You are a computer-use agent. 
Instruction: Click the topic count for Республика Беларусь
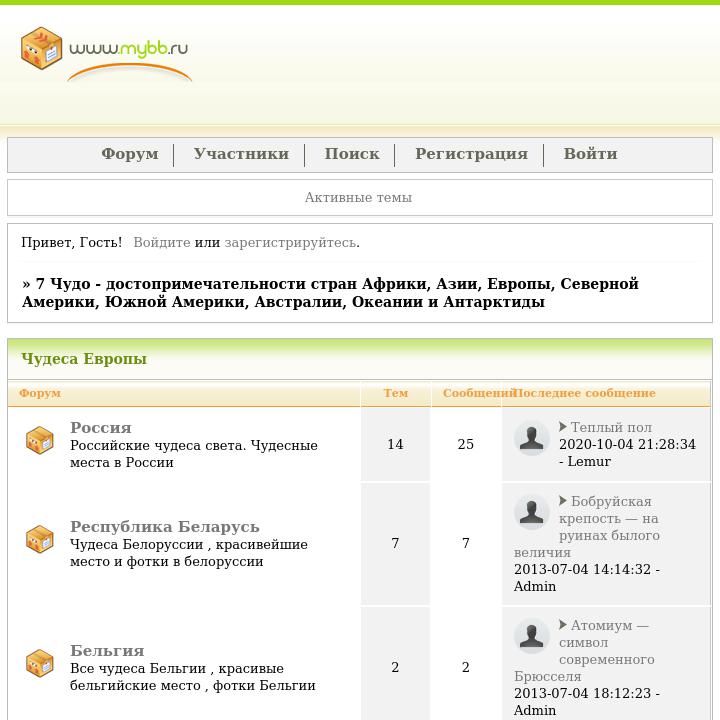(395, 543)
